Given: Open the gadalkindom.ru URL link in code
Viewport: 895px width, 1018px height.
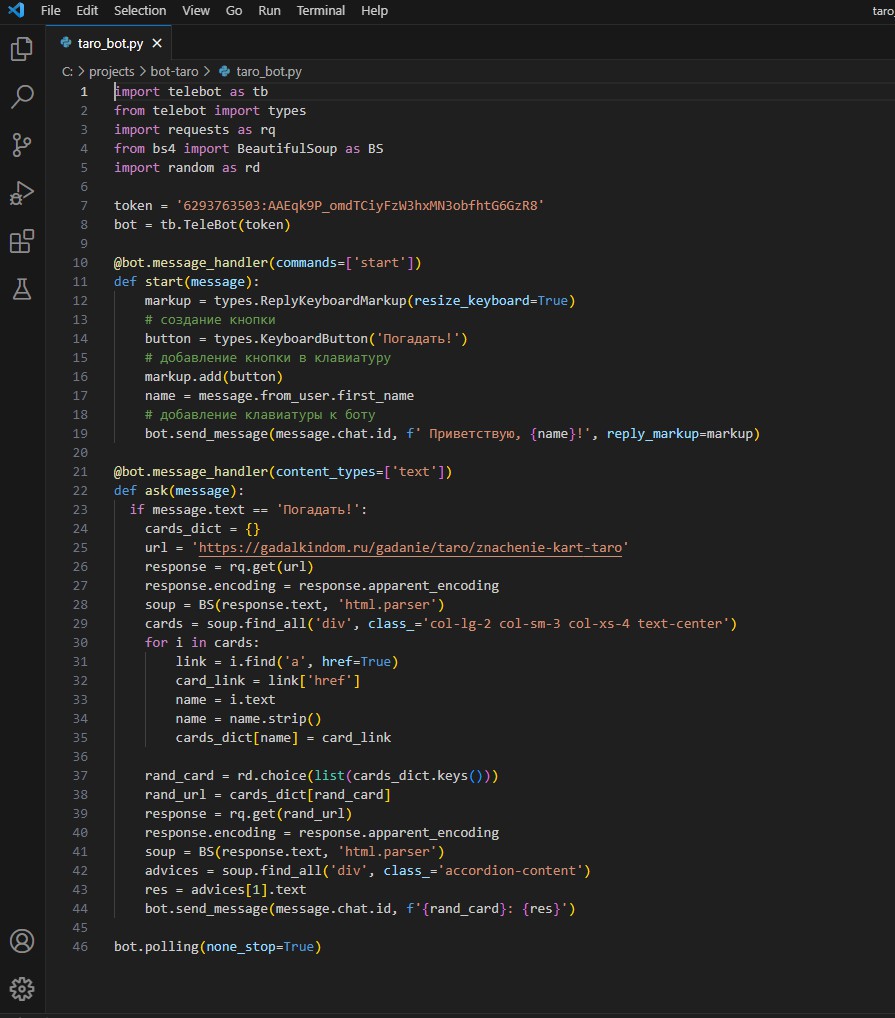Looking at the screenshot, I should click(410, 547).
